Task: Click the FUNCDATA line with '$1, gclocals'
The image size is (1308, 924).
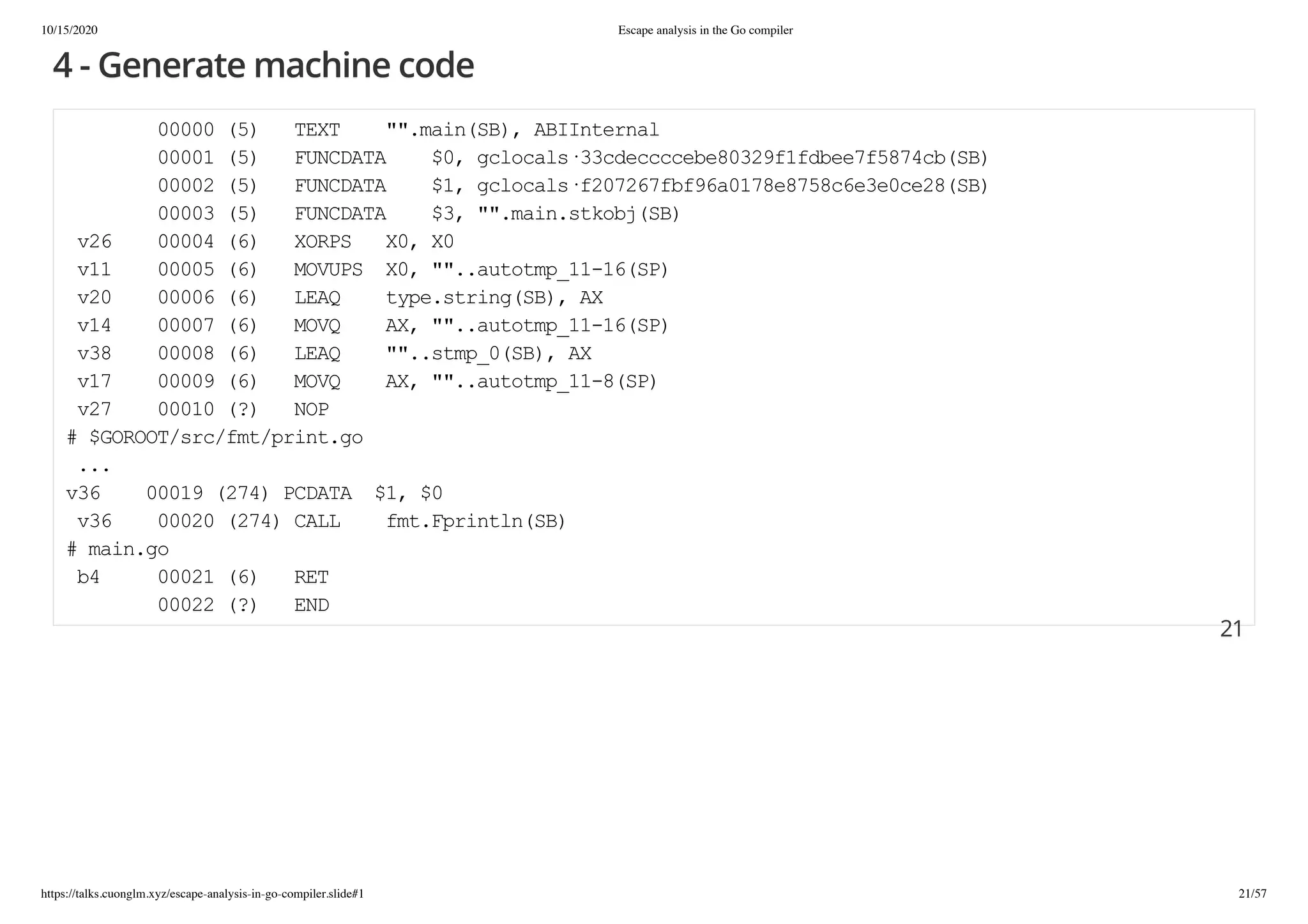Action: [573, 186]
